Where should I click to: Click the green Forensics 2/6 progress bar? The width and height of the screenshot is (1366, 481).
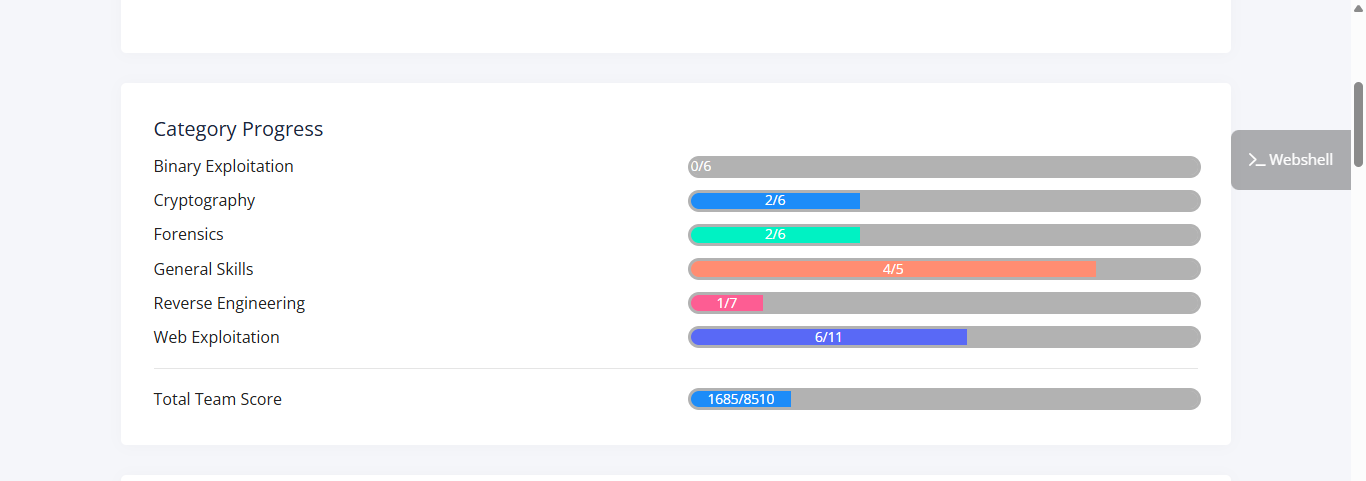[775, 235]
